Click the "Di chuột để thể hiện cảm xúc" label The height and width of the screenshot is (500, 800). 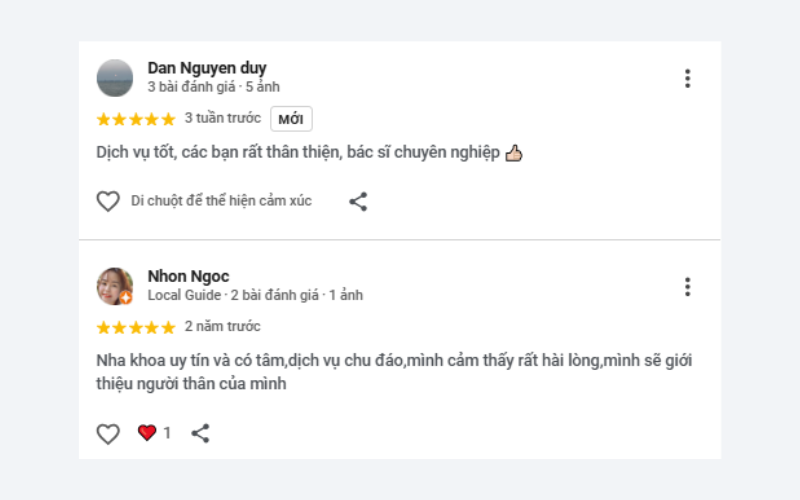221,201
